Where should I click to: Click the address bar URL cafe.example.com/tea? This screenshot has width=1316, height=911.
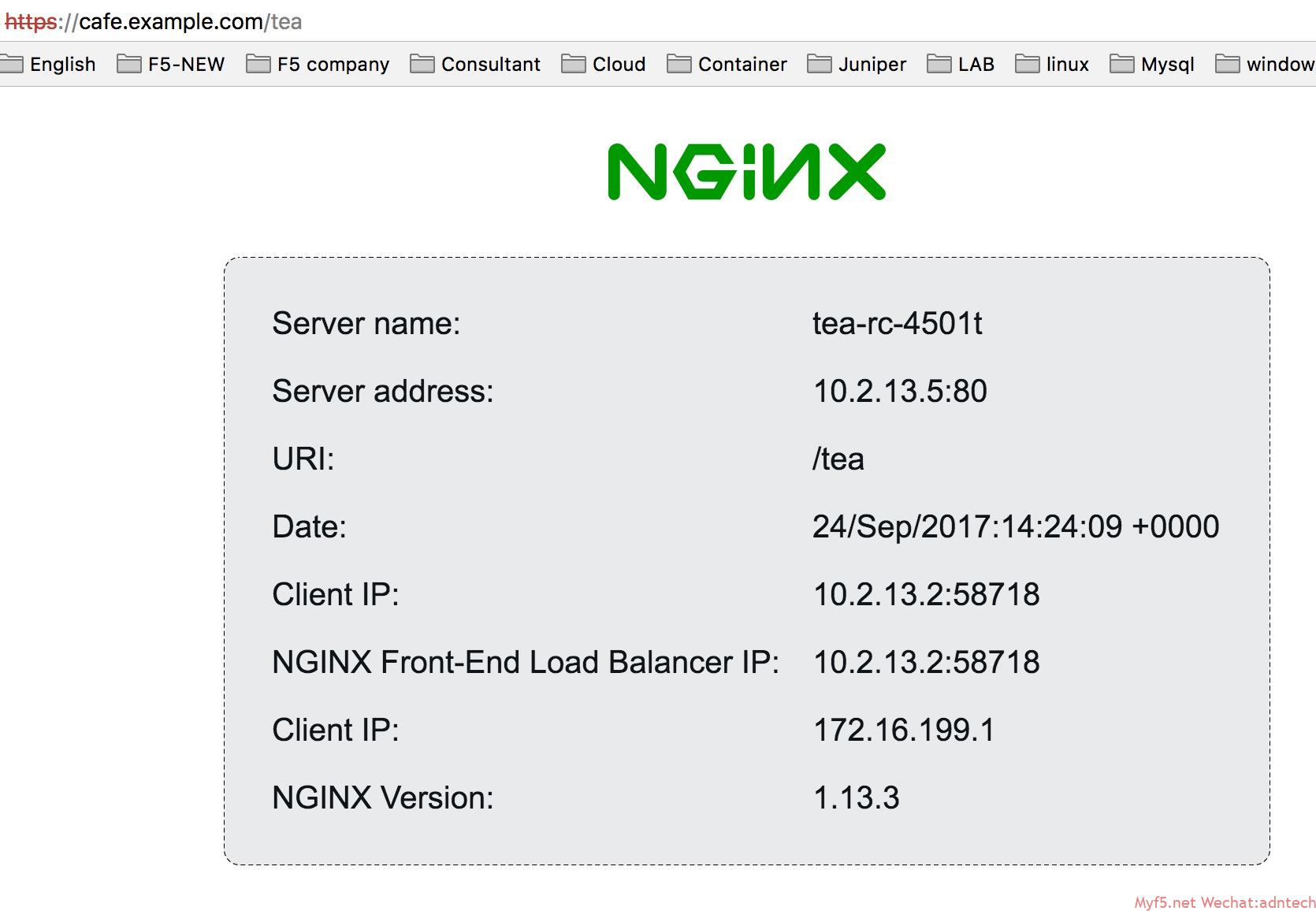pyautogui.click(x=154, y=21)
